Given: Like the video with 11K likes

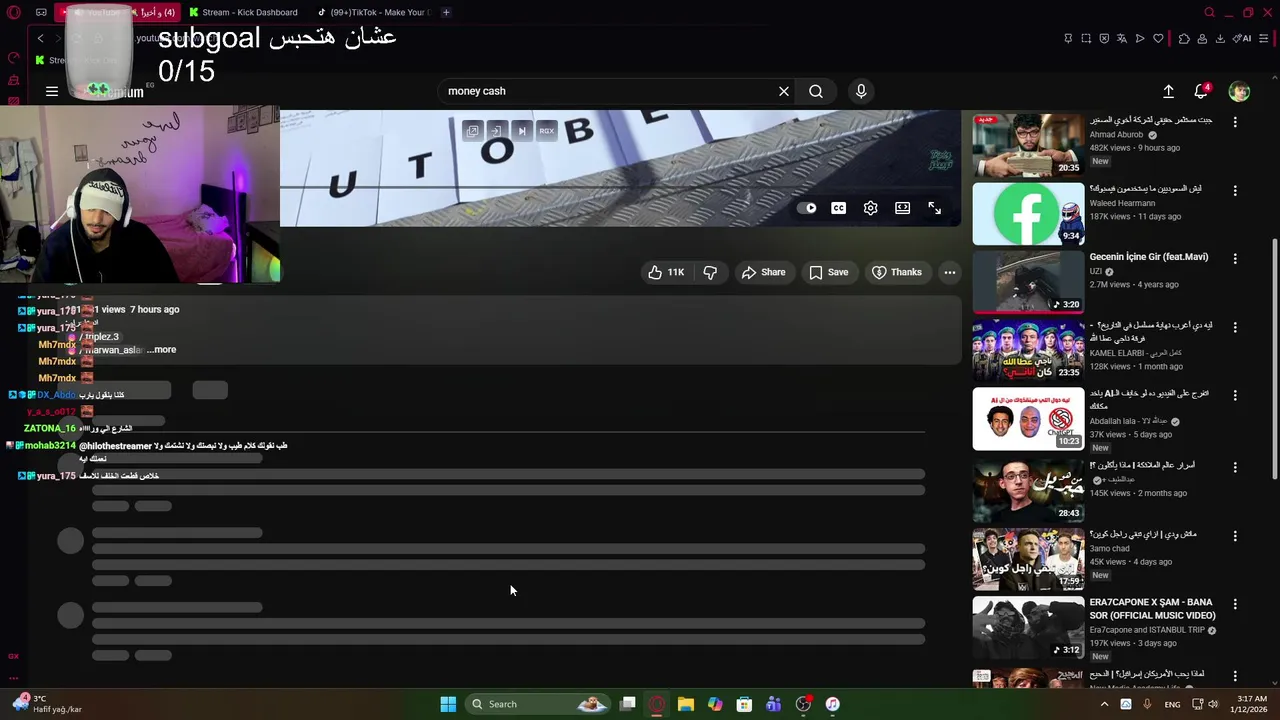Looking at the screenshot, I should 666,272.
